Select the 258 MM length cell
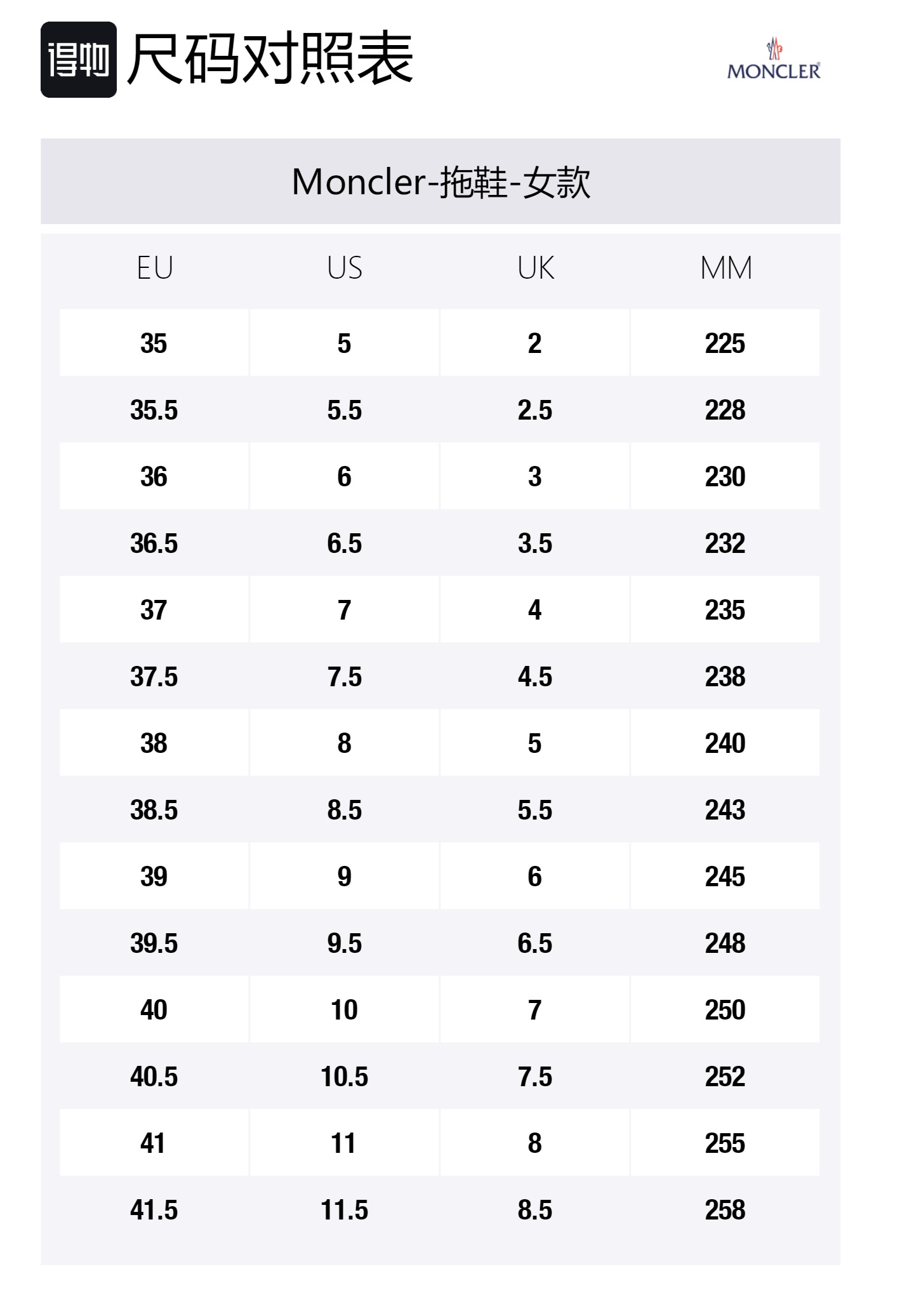 pos(725,1210)
